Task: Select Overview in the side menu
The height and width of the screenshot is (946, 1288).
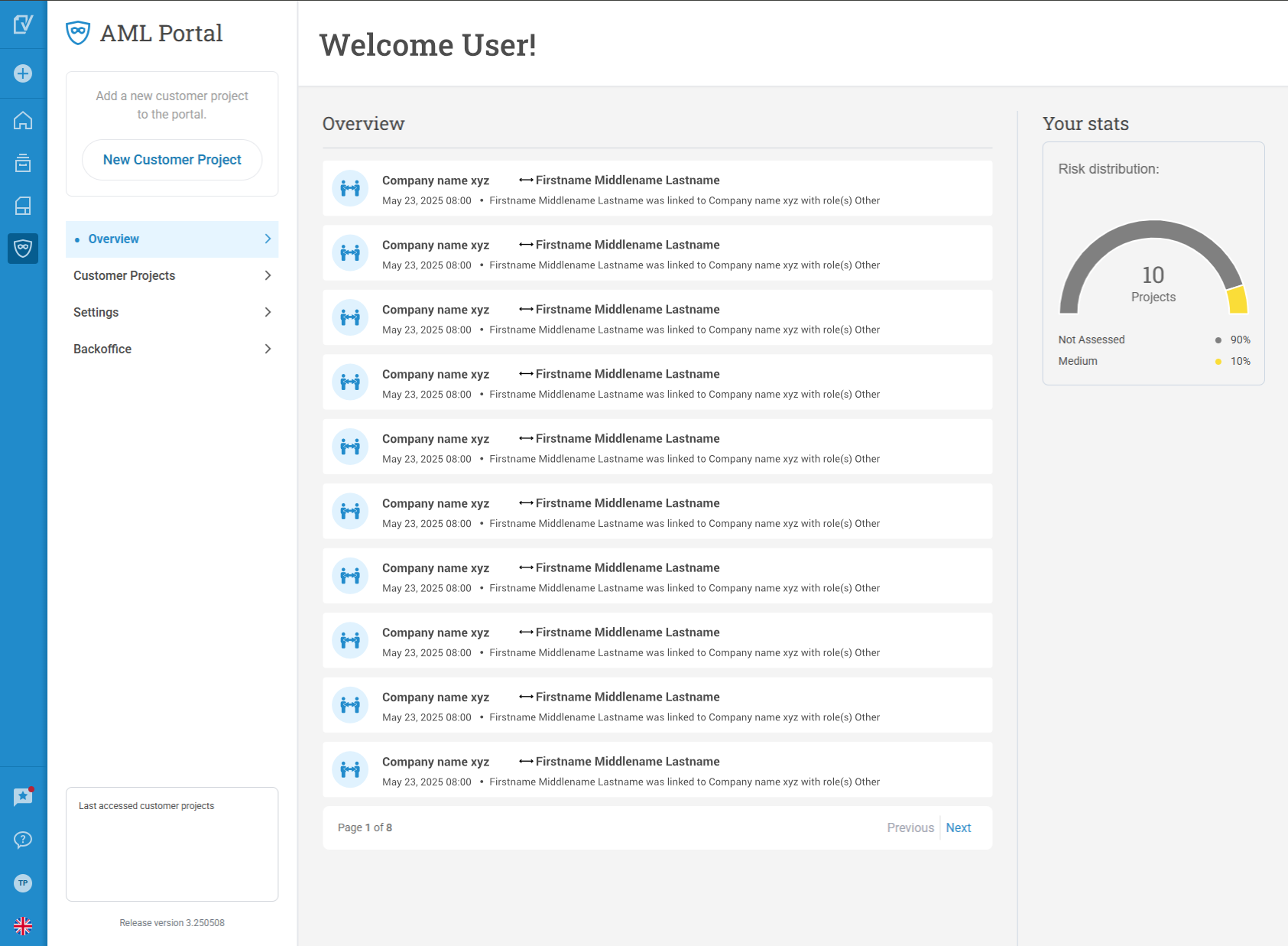Action: (172, 239)
